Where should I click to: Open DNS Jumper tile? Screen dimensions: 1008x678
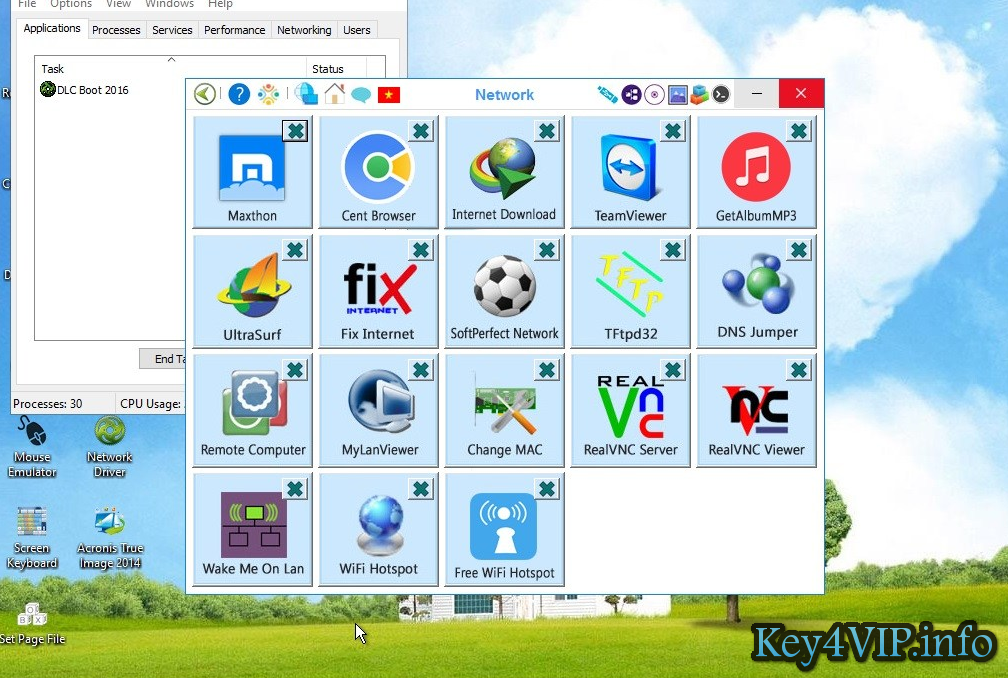(x=756, y=291)
